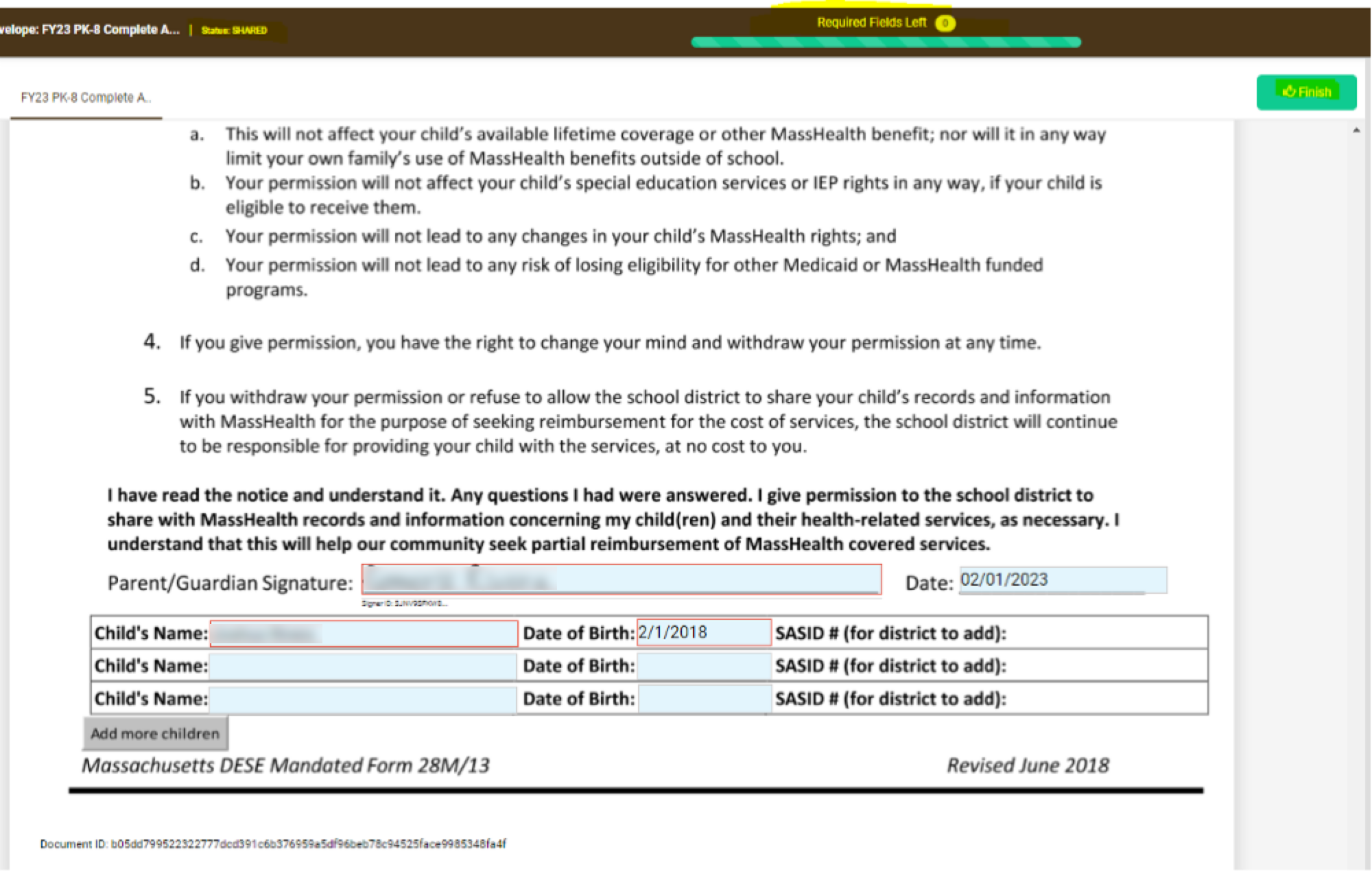Screen dimensions: 1372x871
Task: Click the Parent/Guardian Signature field
Action: pyautogui.click(x=621, y=580)
